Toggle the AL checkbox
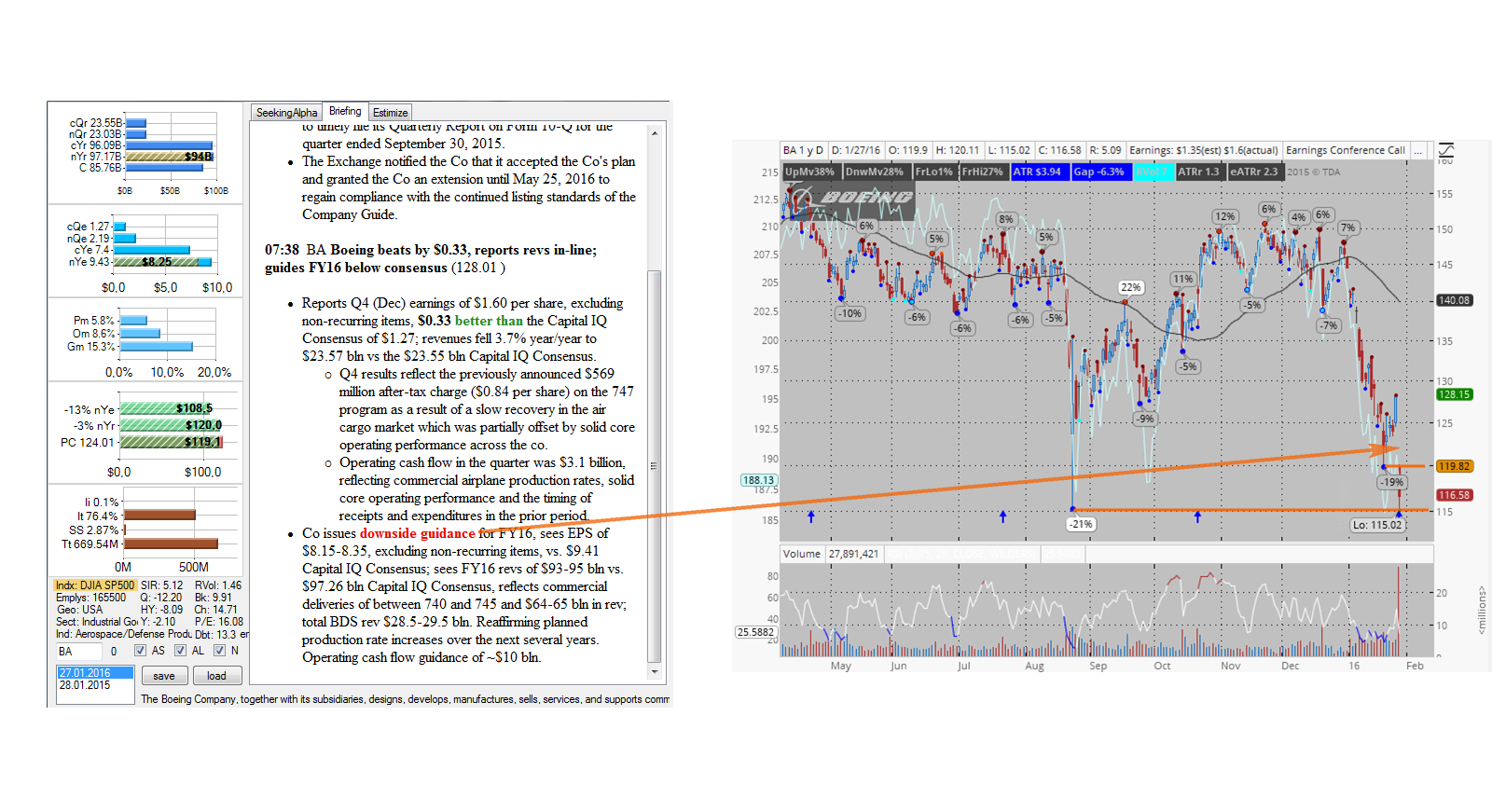The image size is (1492, 812). 180,651
